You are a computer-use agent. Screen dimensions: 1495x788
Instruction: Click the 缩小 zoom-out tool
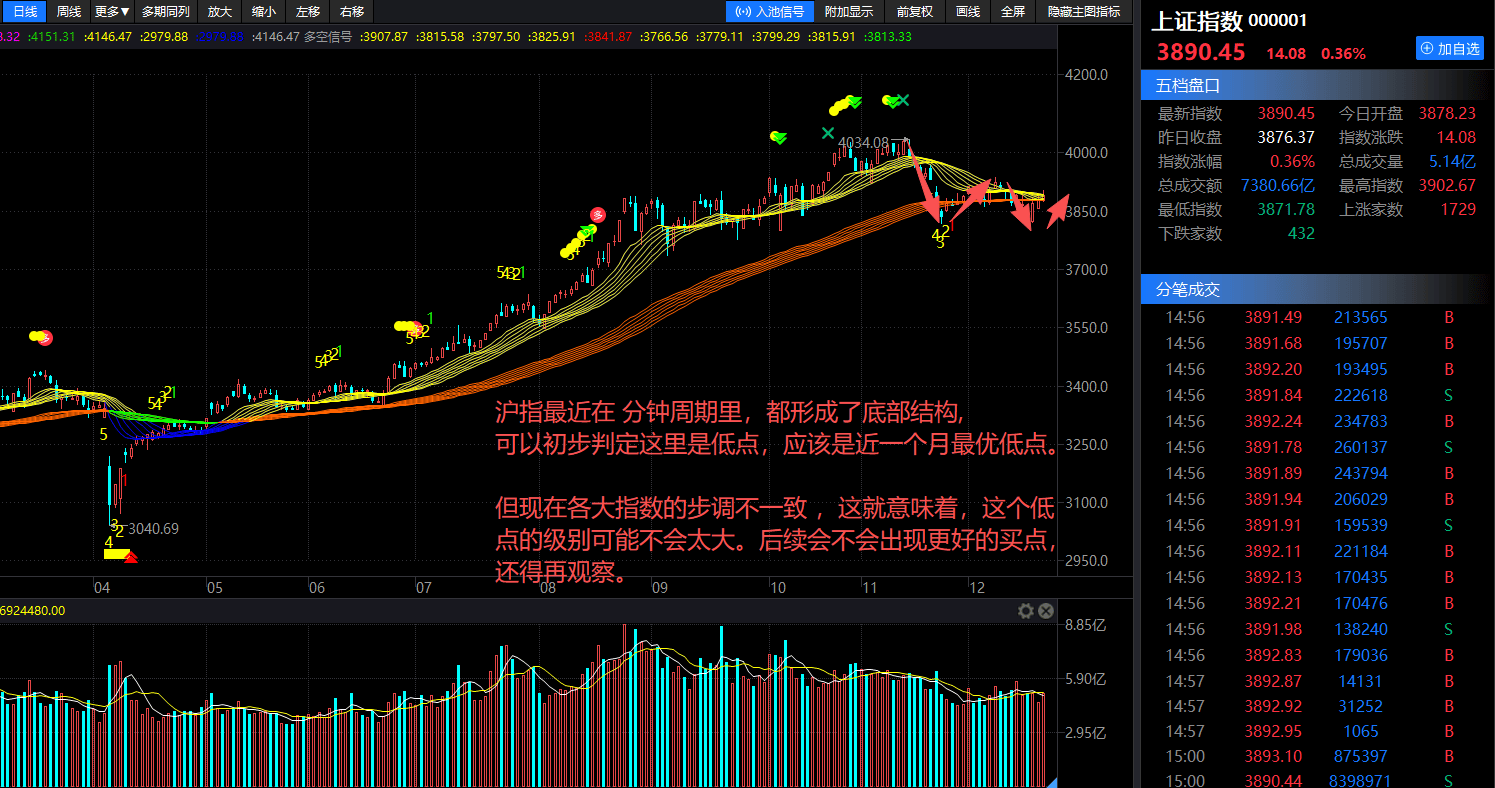tap(263, 12)
